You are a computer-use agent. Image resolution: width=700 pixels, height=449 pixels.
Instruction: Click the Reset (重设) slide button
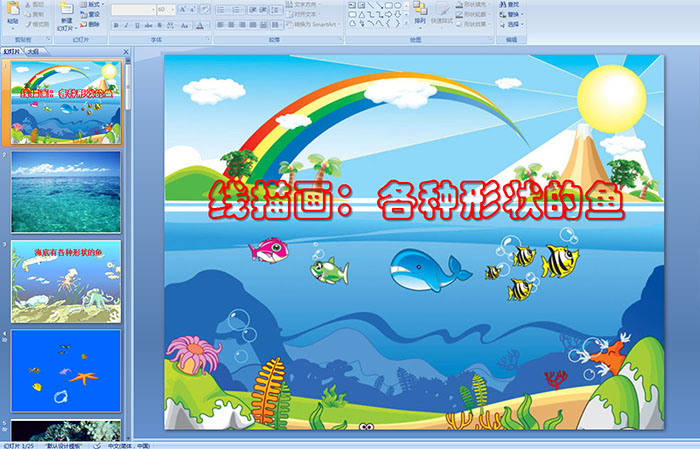tap(90, 14)
